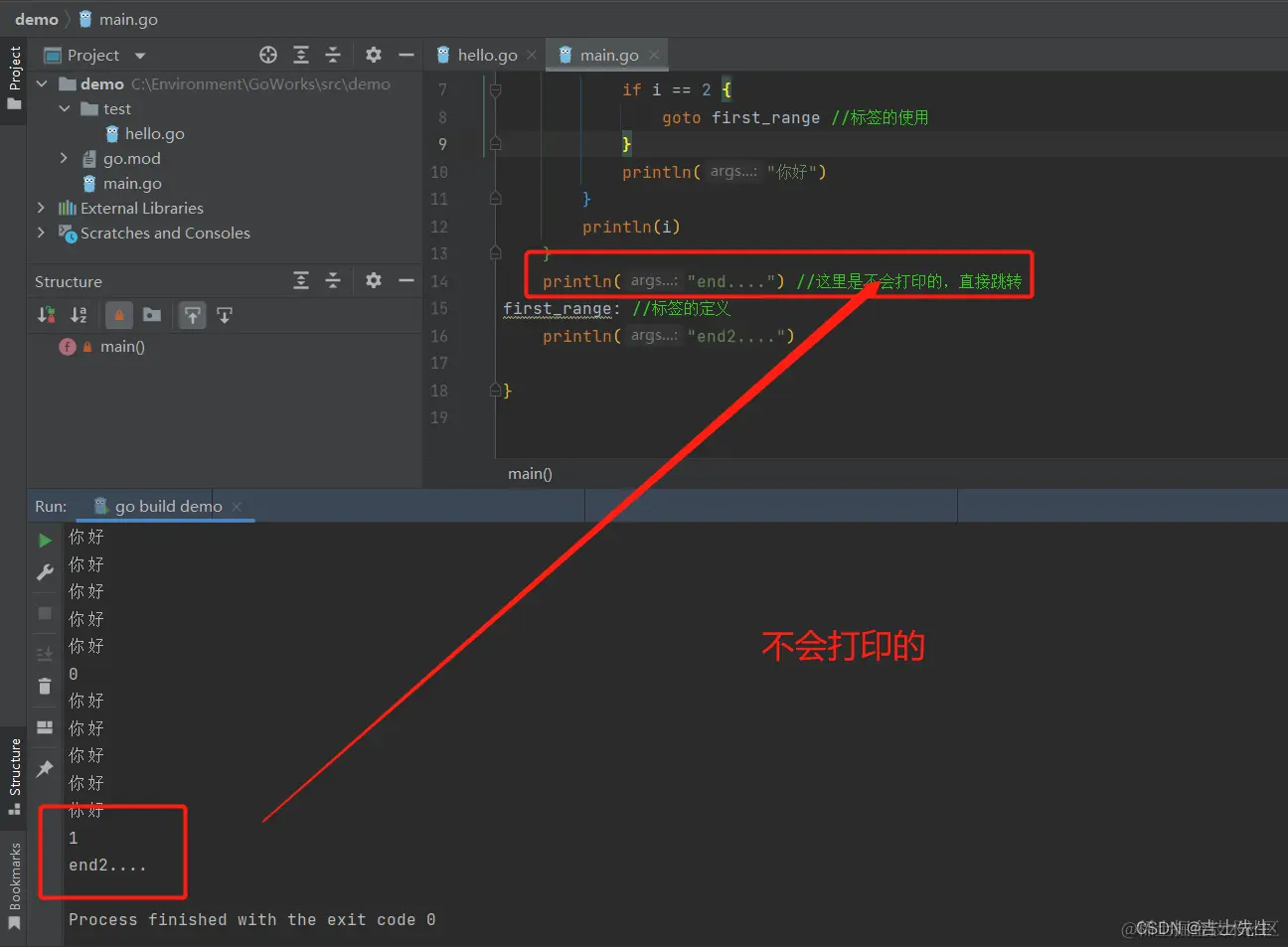Stop the running process
1288x947 pixels.
tap(45, 613)
